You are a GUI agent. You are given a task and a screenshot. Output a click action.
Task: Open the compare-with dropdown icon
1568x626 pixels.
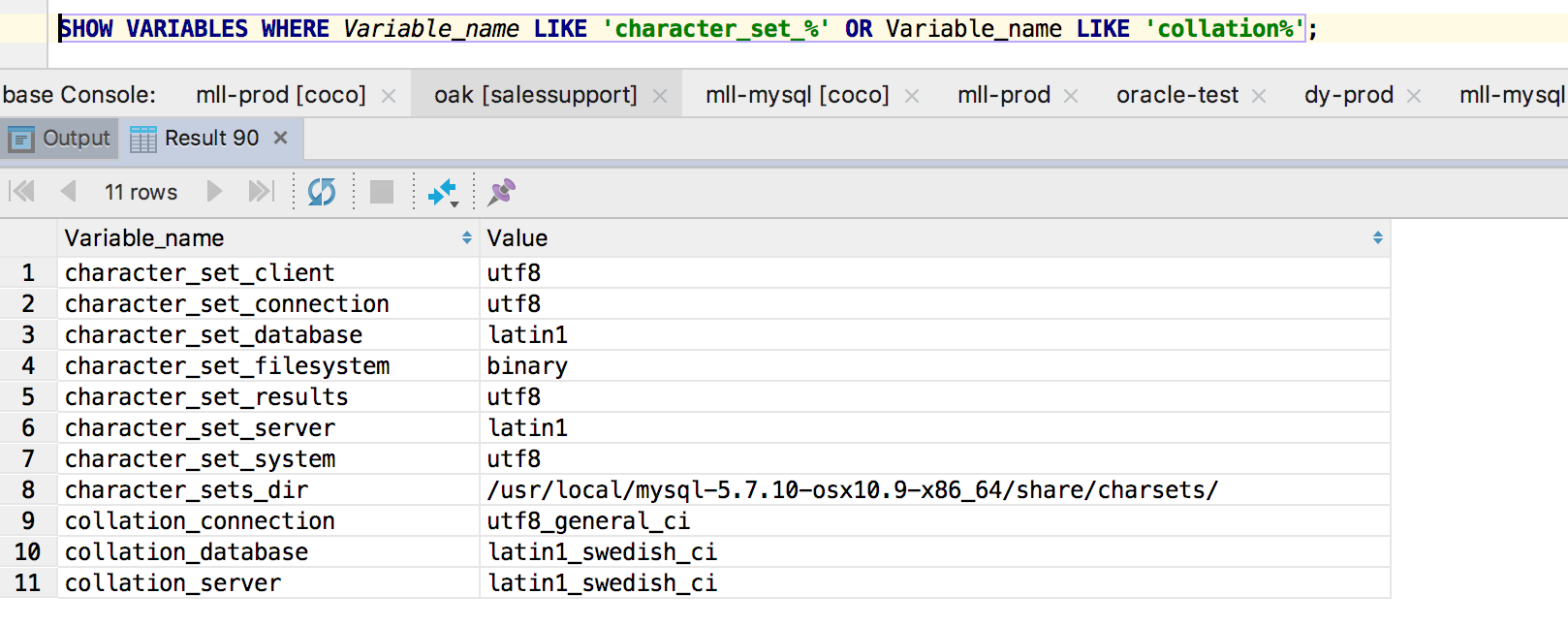(443, 193)
